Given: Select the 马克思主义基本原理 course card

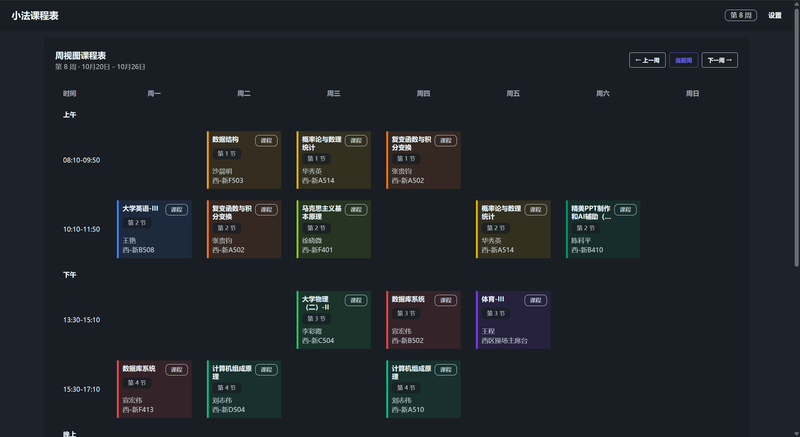Looking at the screenshot, I should (334, 229).
